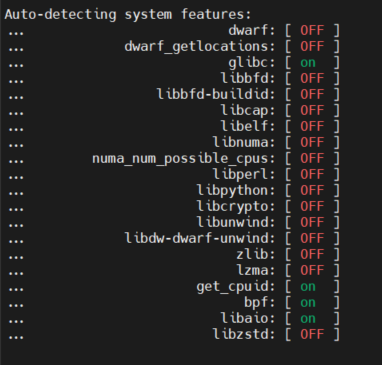Image resolution: width=382 pixels, height=365 pixels.
Task: Click the green 'on' status for get_cpuid
Action: (308, 286)
